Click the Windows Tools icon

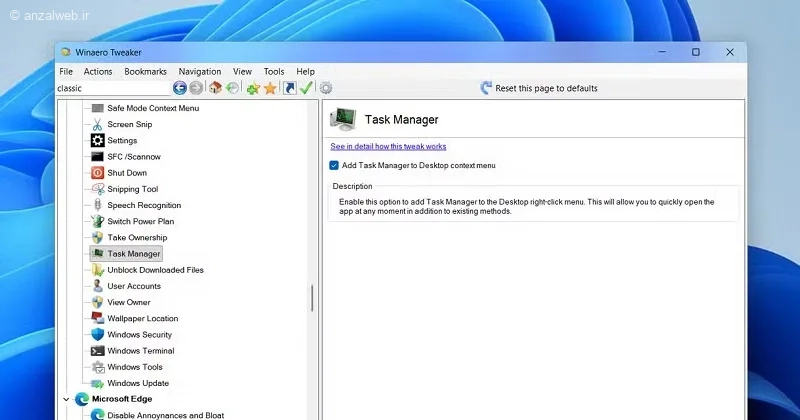(x=97, y=367)
